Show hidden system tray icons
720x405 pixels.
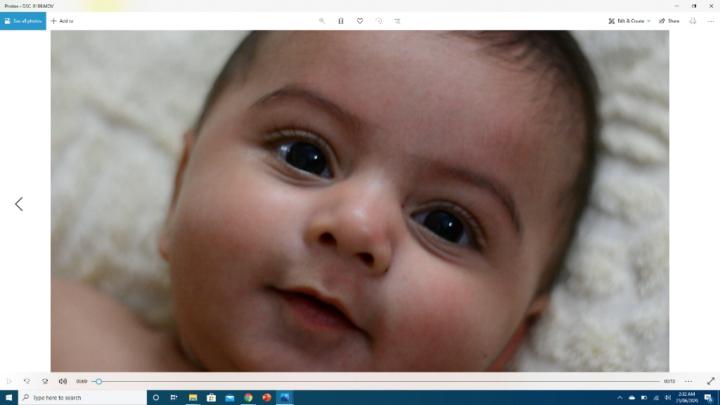coord(620,398)
